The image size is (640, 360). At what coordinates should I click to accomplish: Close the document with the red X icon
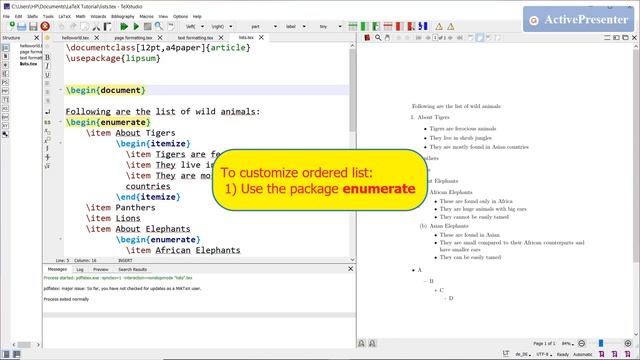click(x=45, y=27)
